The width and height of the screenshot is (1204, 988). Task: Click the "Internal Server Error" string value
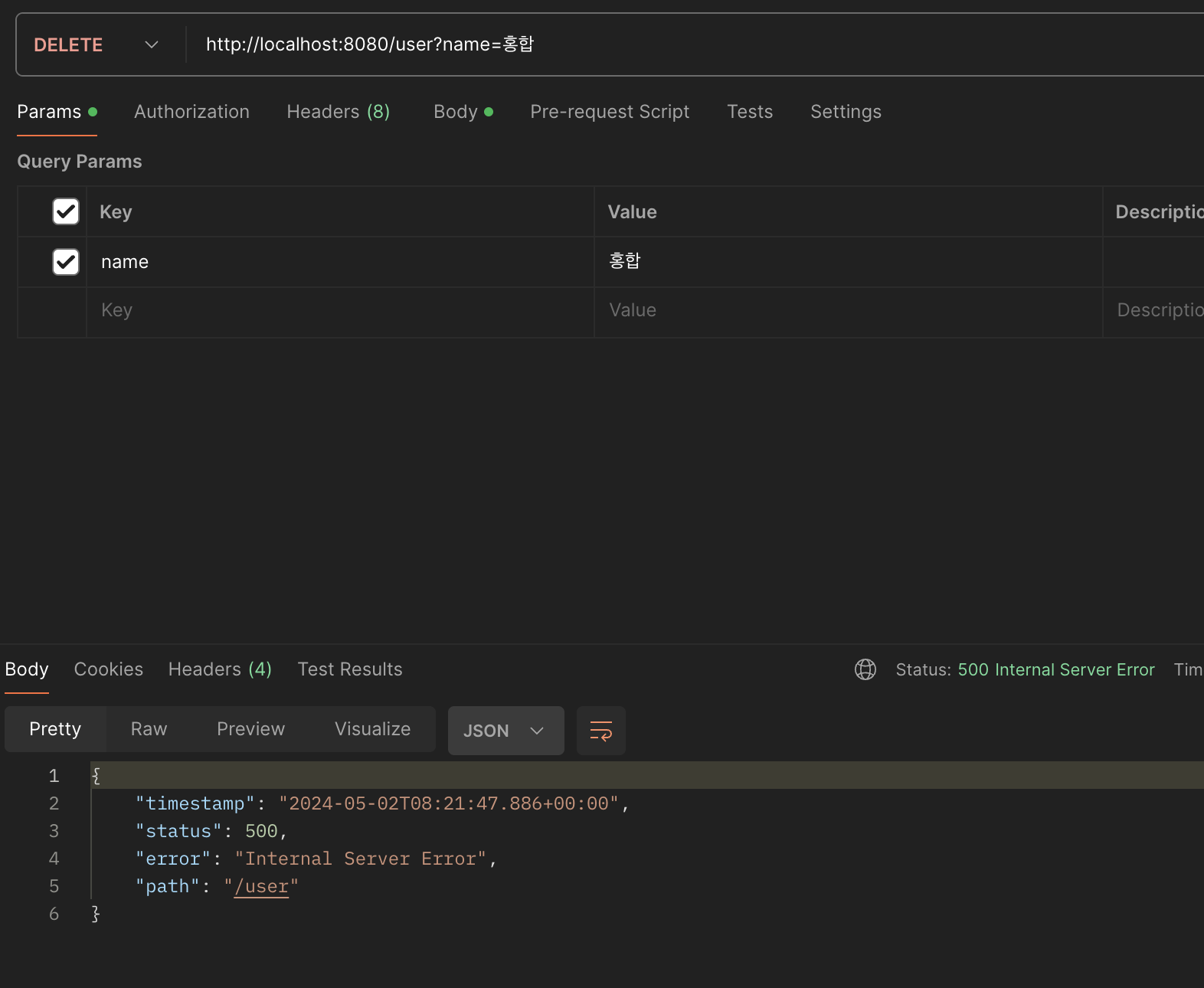click(361, 859)
